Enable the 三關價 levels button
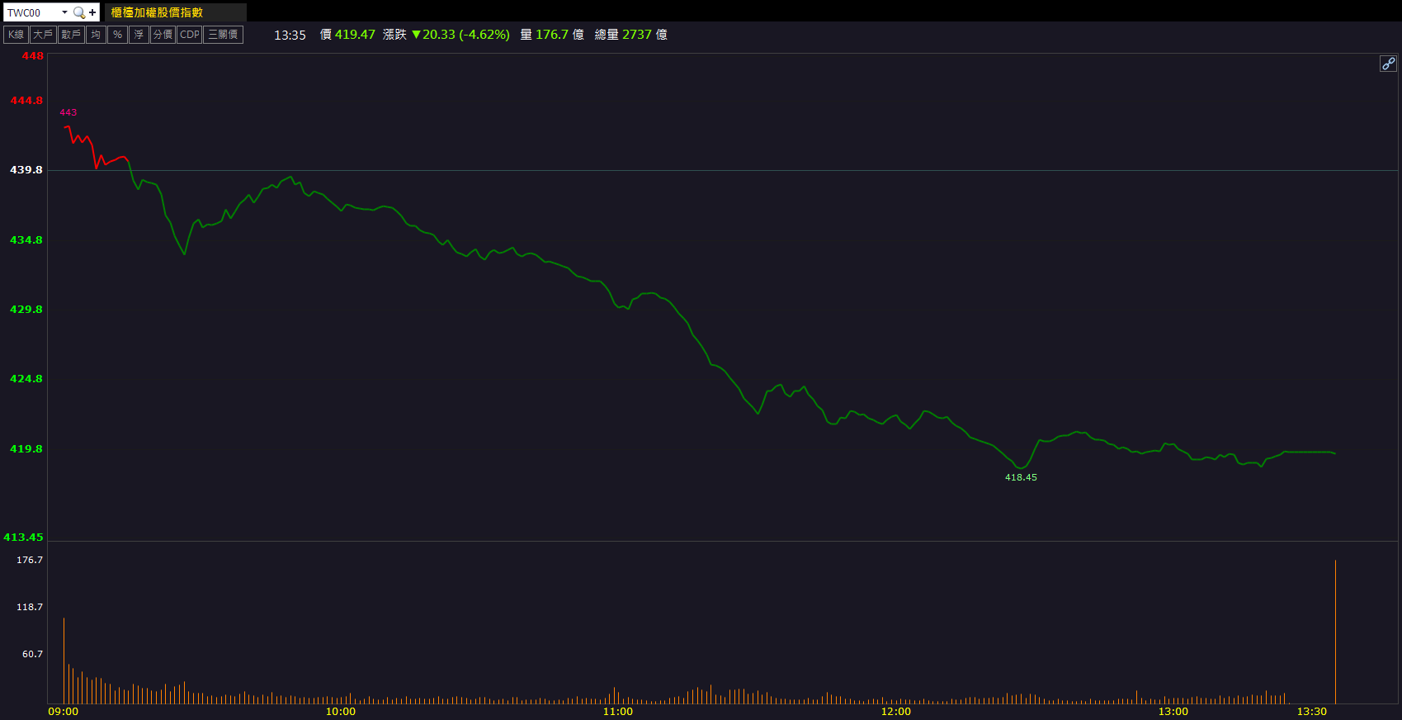The width and height of the screenshot is (1402, 720). pos(223,35)
